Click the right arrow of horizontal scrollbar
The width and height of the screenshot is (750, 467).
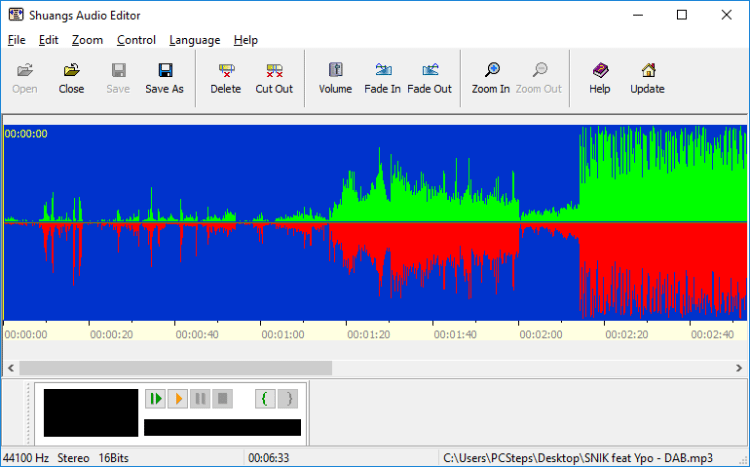[x=739, y=368]
